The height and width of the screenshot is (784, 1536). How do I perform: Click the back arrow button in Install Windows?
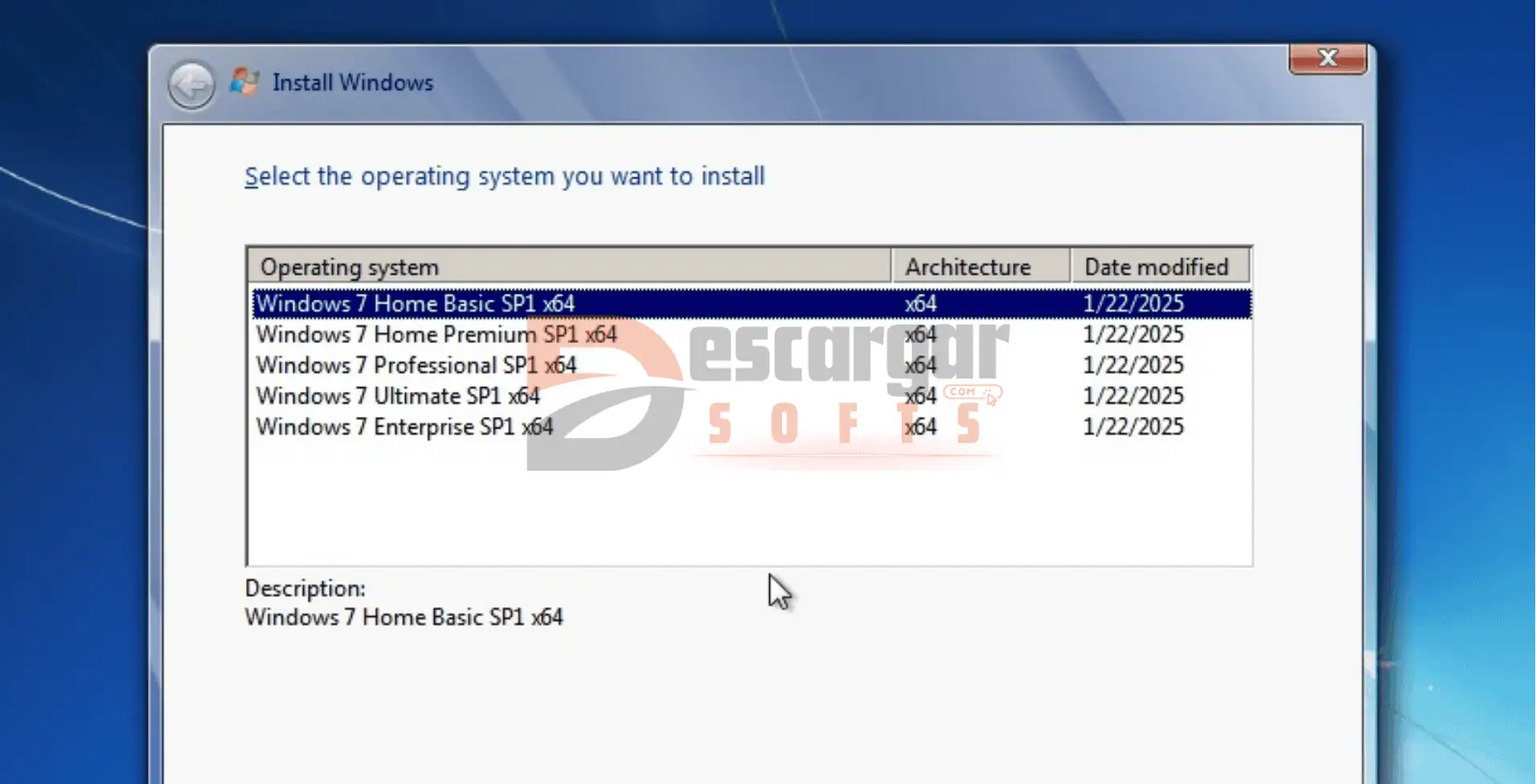point(191,84)
